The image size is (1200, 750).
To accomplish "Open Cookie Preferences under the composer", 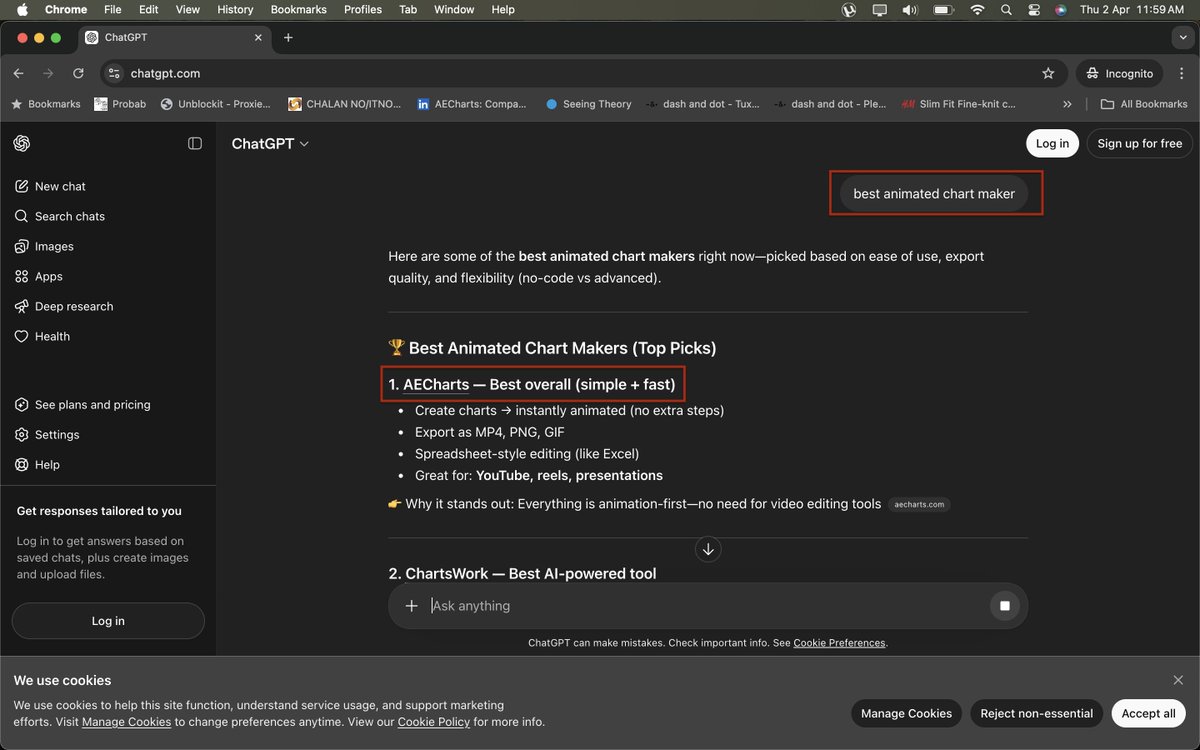I will click(x=839, y=643).
